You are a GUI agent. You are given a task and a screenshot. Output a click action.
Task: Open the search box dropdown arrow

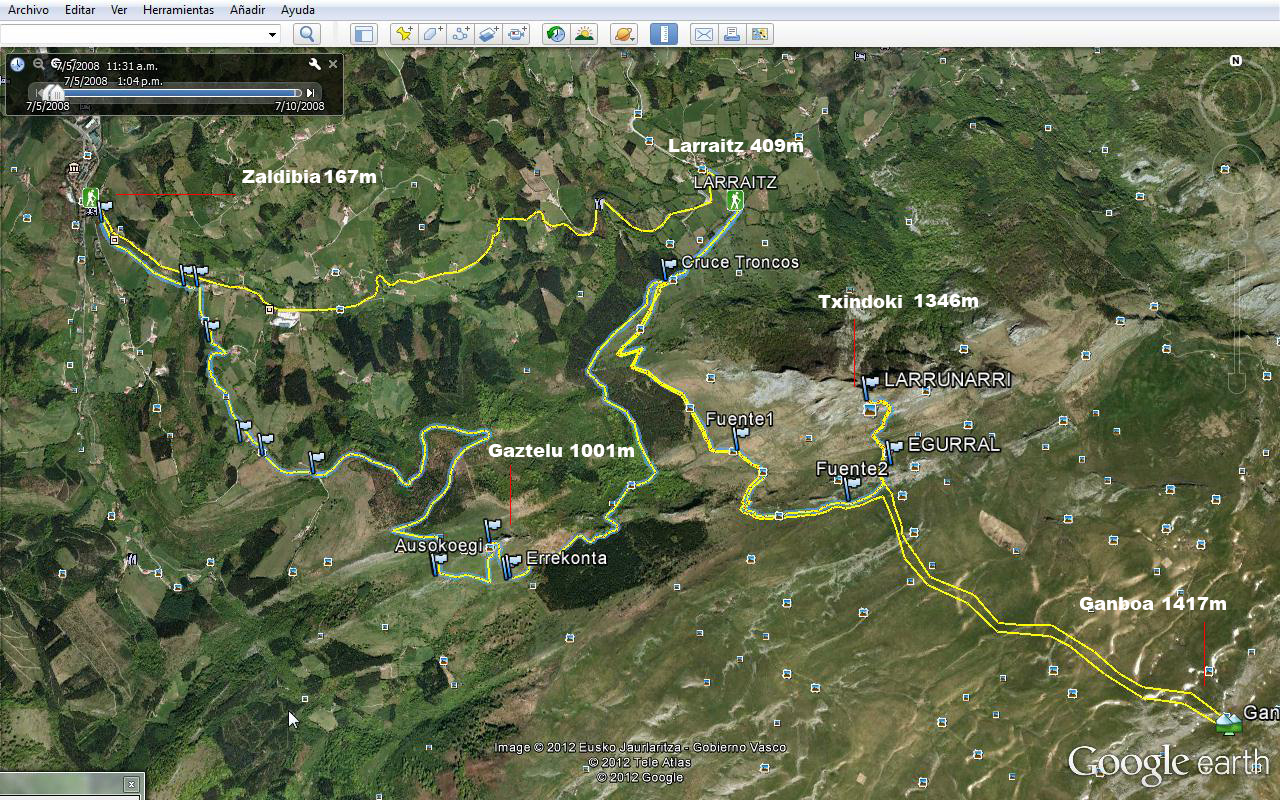pyautogui.click(x=272, y=34)
